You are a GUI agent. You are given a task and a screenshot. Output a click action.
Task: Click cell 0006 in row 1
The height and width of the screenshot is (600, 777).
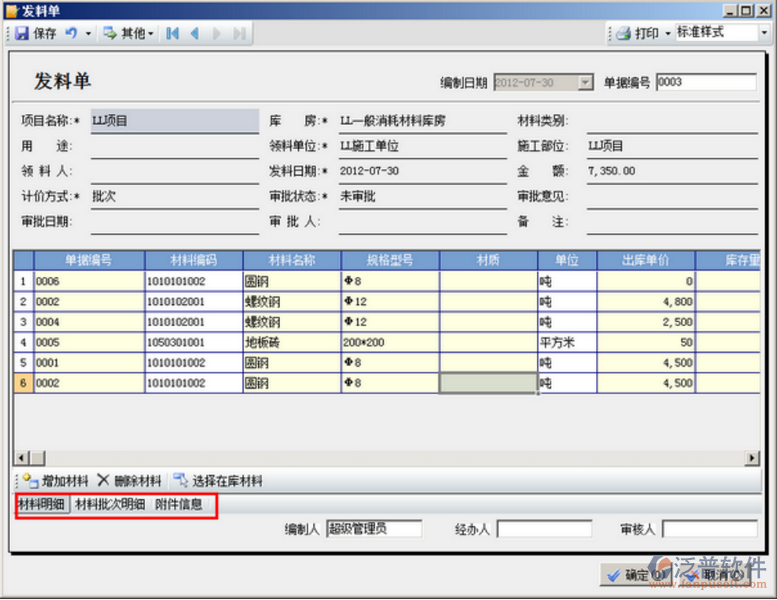point(89,281)
